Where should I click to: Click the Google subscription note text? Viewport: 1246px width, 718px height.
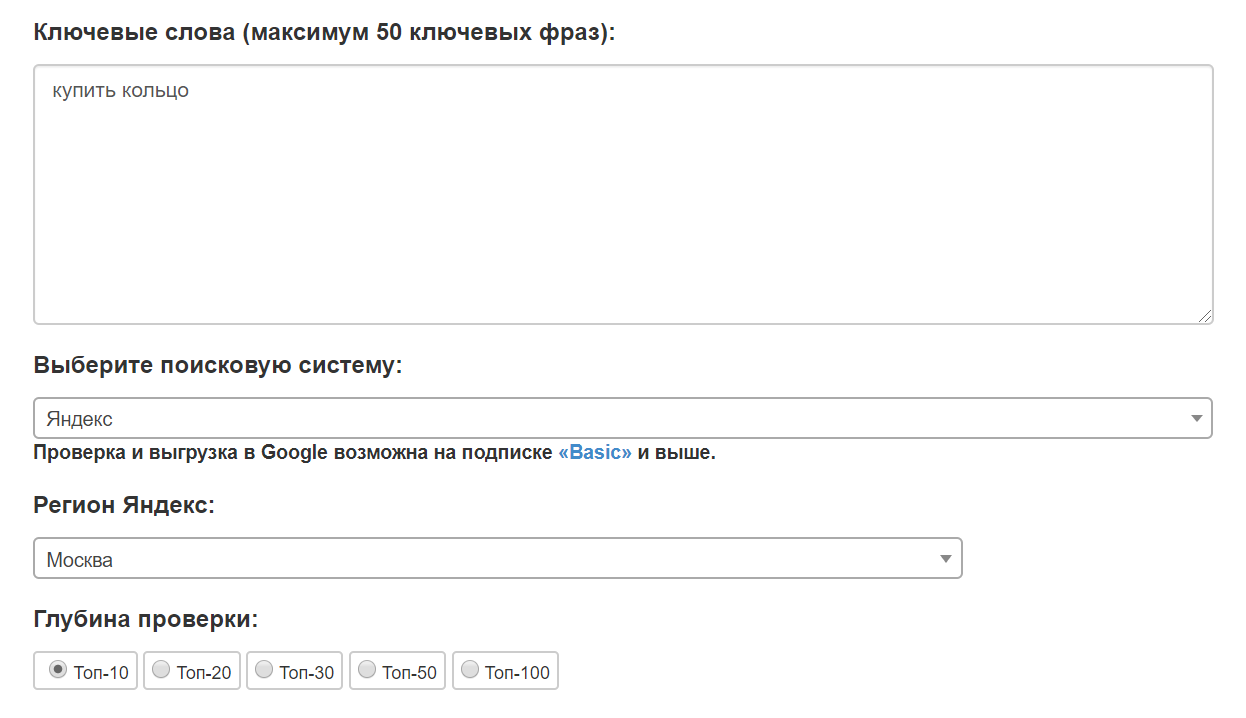(x=295, y=453)
